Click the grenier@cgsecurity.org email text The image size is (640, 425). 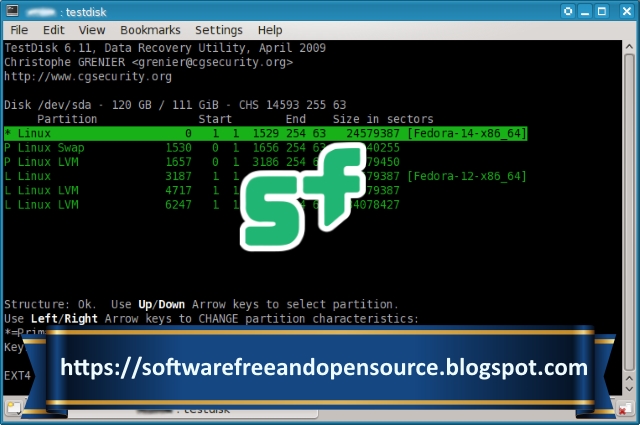click(212, 62)
